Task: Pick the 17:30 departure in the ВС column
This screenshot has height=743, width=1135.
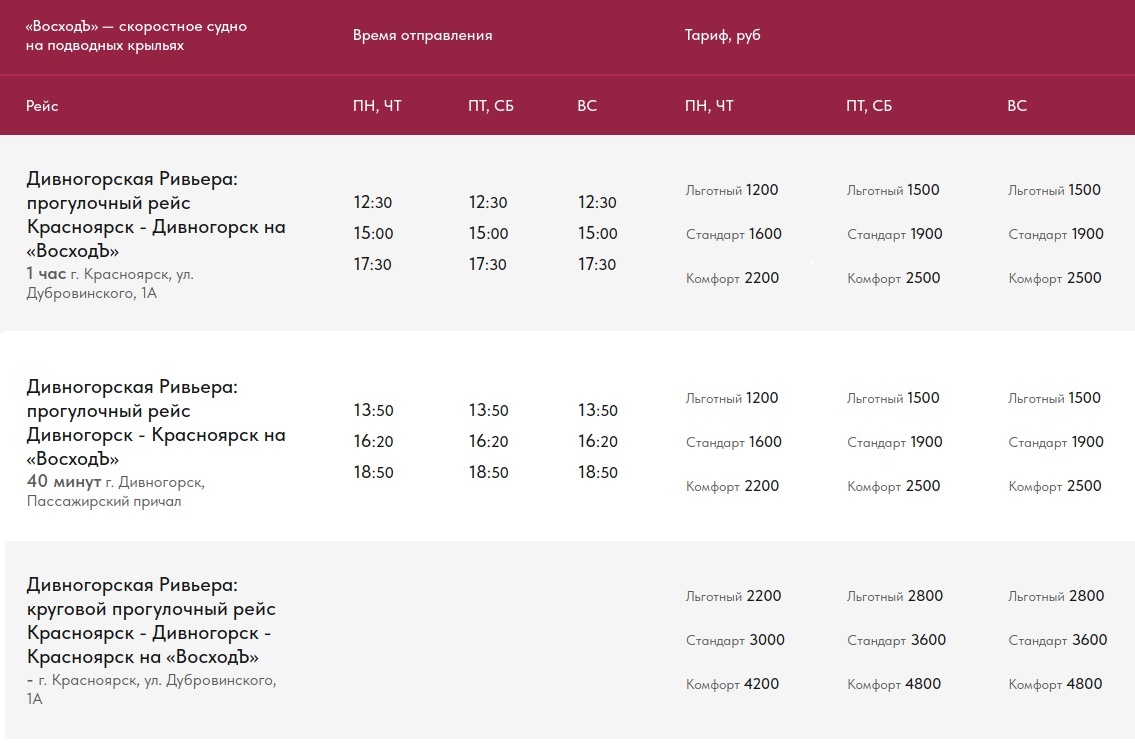Action: pos(597,264)
